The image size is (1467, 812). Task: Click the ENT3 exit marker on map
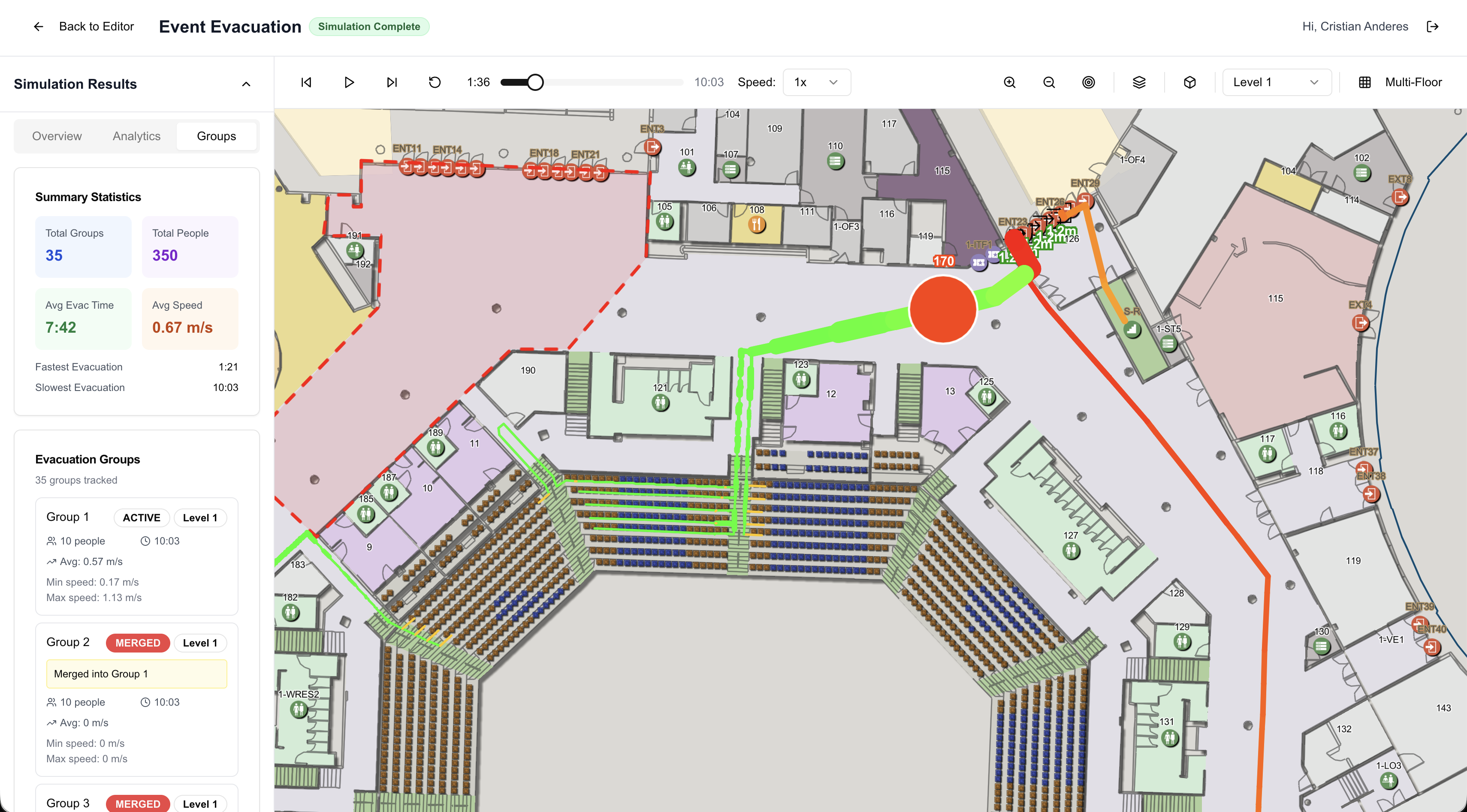click(652, 147)
